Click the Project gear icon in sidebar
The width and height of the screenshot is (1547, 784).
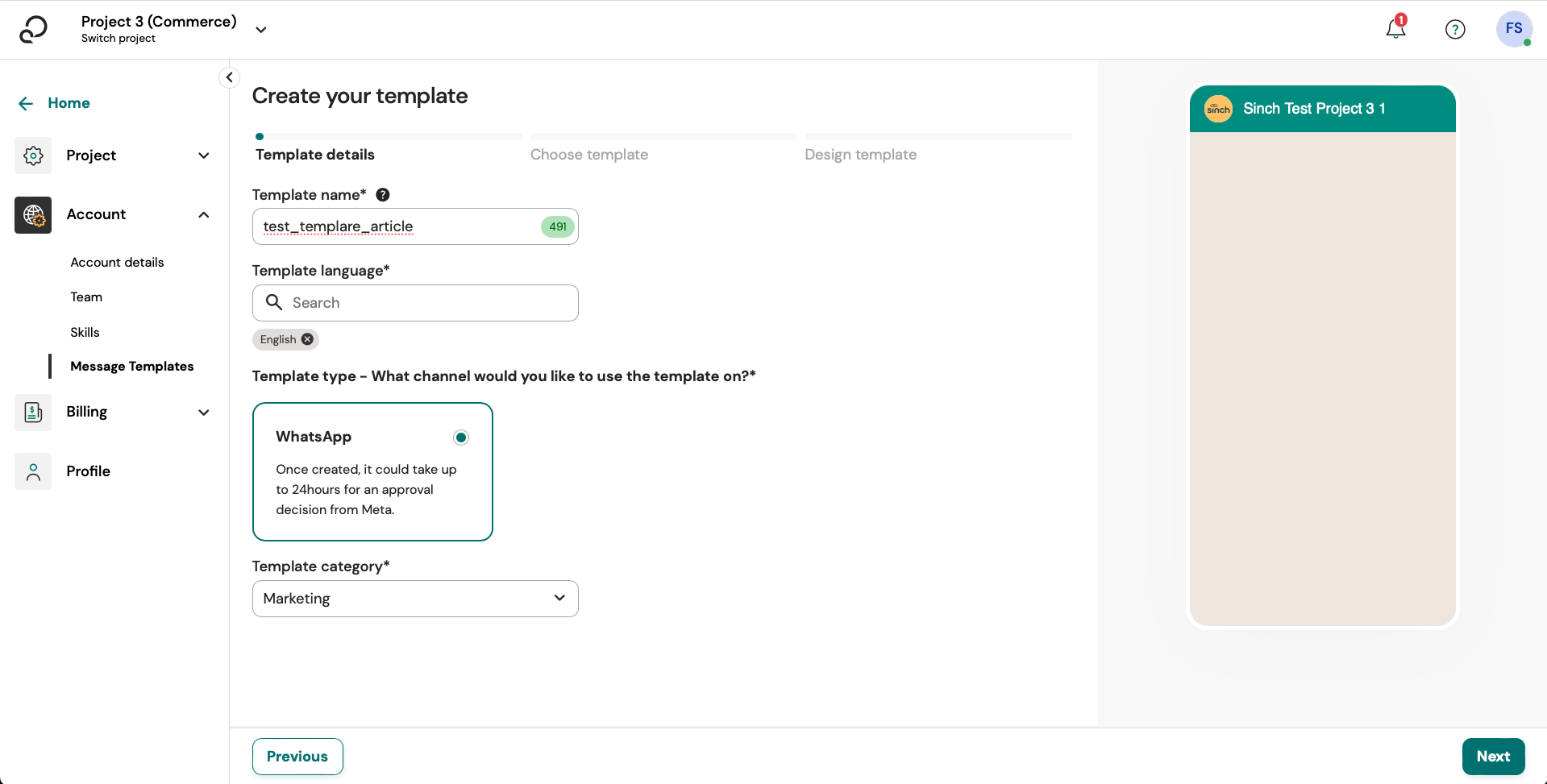(x=33, y=156)
